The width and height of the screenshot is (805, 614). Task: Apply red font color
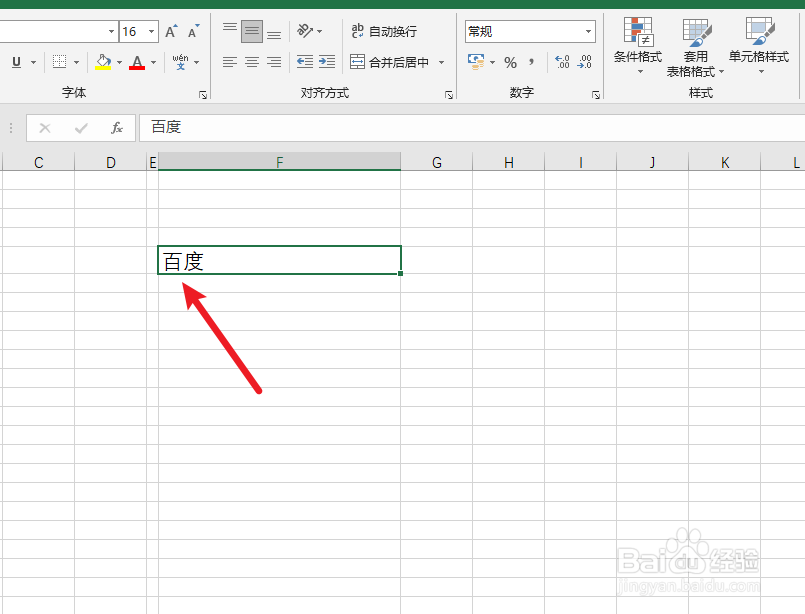point(137,62)
